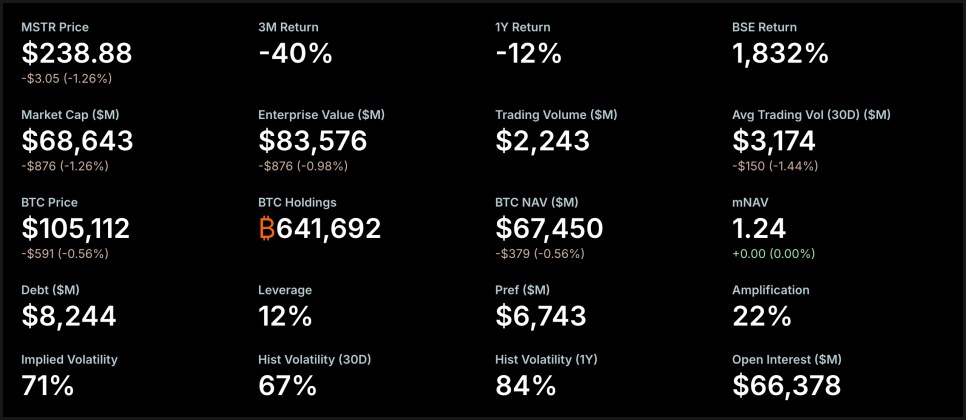Click the MSTR Price value $238.88
This screenshot has width=966, height=420.
click(77, 54)
